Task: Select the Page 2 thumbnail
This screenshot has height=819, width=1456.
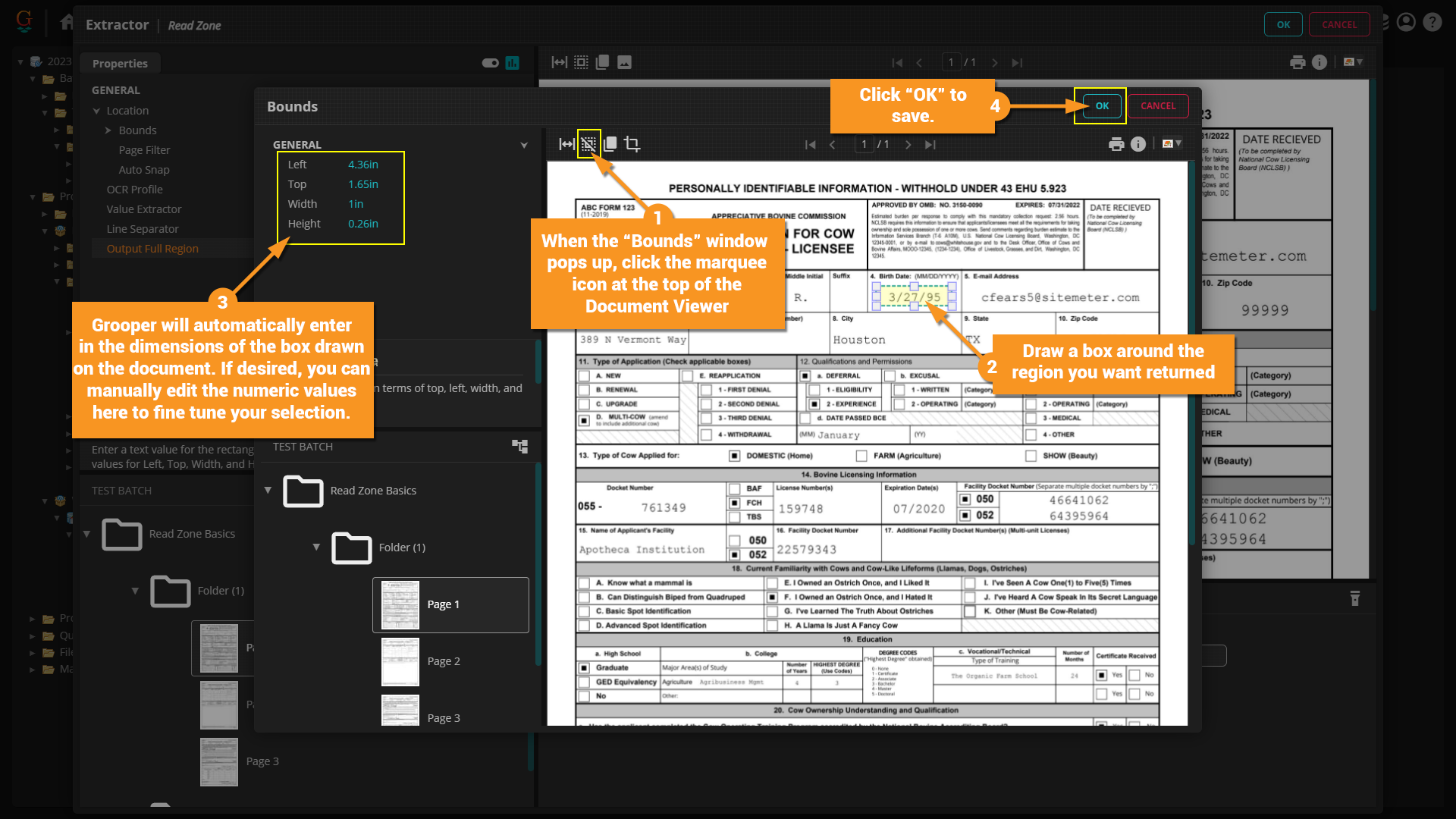Action: 400,661
